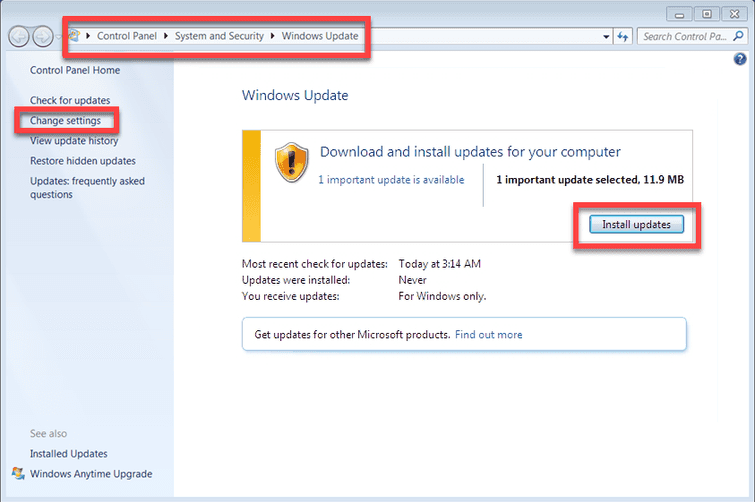
Task: Click the Control Panel address bar icon
Action: [x=74, y=36]
